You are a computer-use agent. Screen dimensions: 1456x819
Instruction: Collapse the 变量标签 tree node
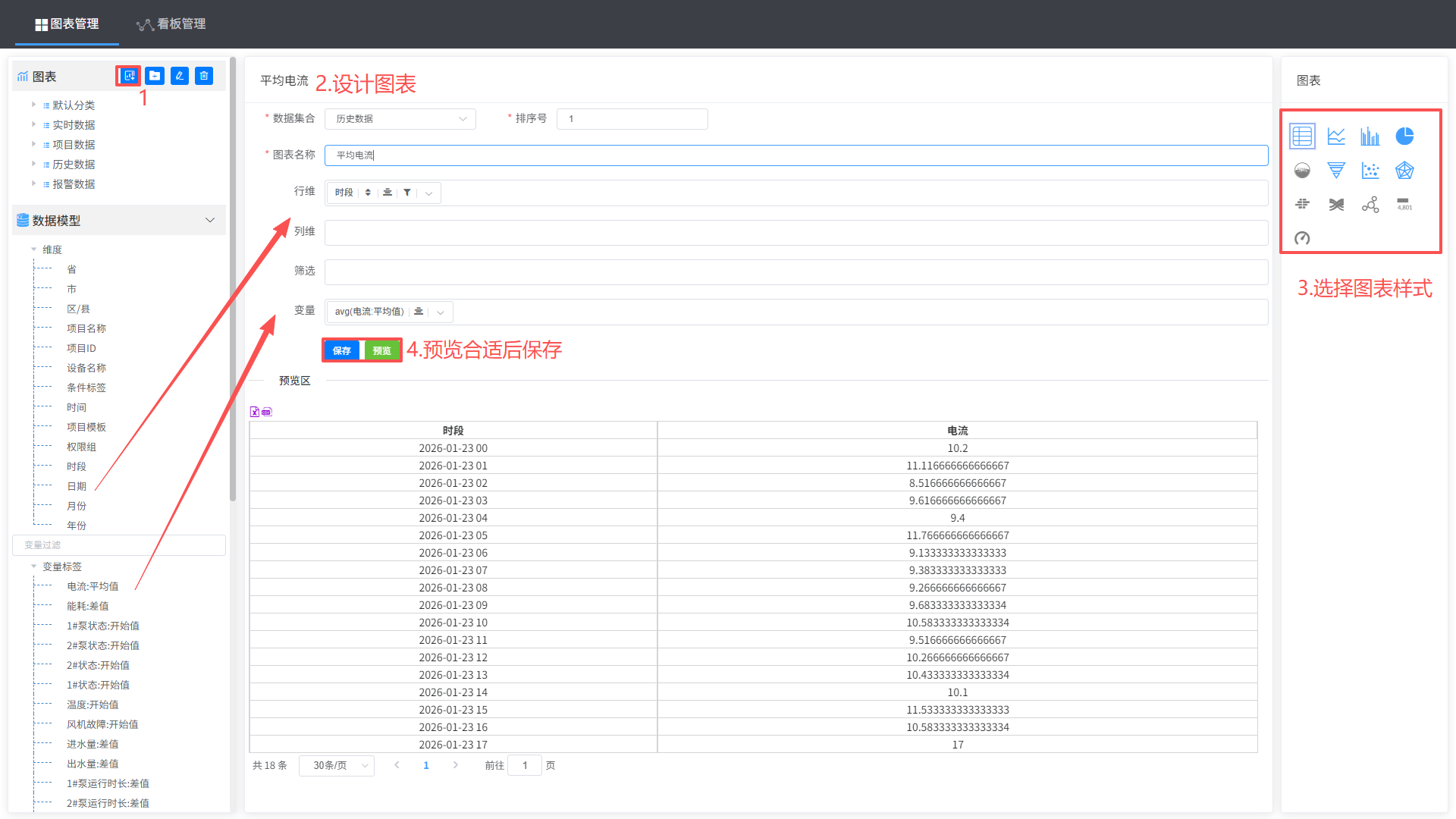(34, 566)
